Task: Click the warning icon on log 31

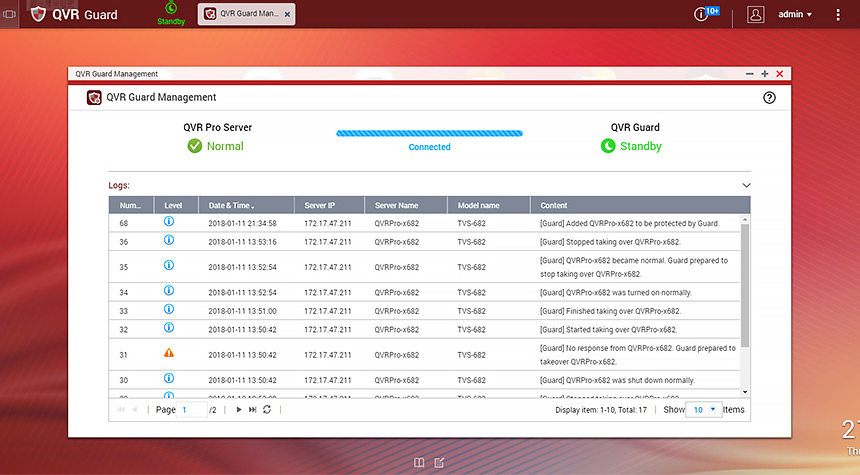Action: tap(168, 354)
